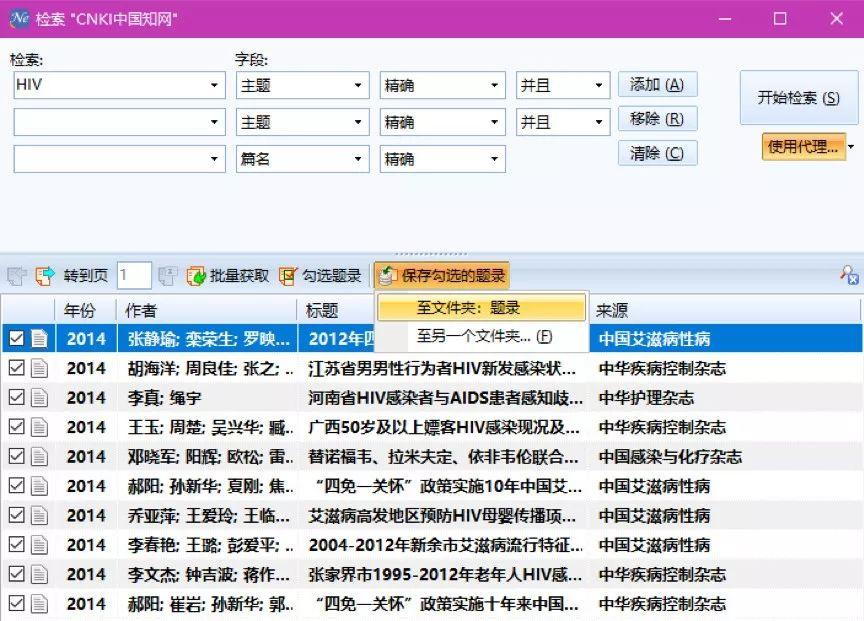864x621 pixels.
Task: Click the page icon right of the page number box
Action: (x=168, y=276)
